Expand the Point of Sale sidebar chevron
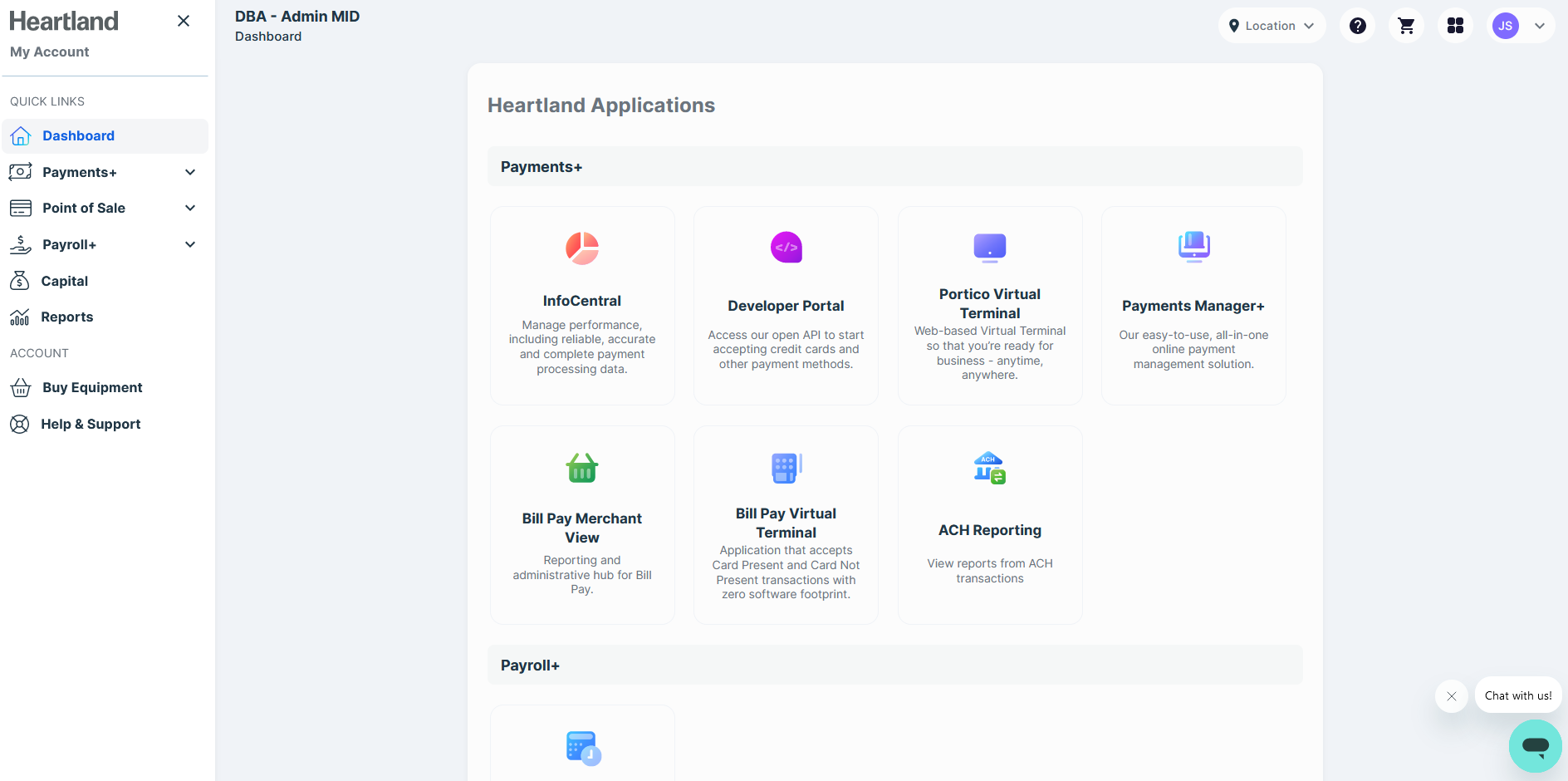This screenshot has width=1568, height=781. (190, 208)
